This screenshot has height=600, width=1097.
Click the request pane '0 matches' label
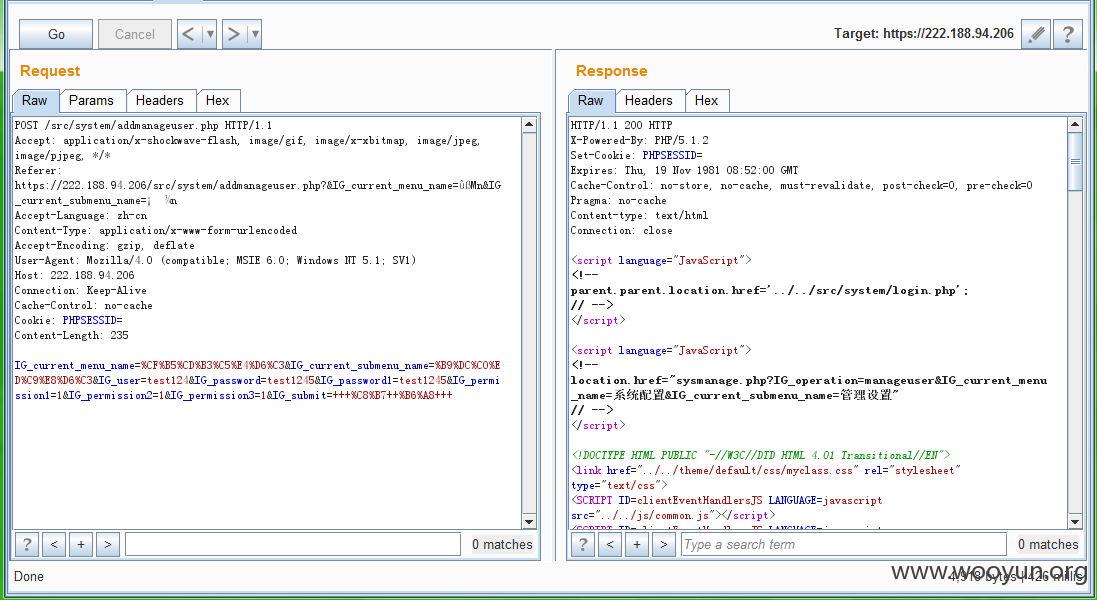(502, 544)
